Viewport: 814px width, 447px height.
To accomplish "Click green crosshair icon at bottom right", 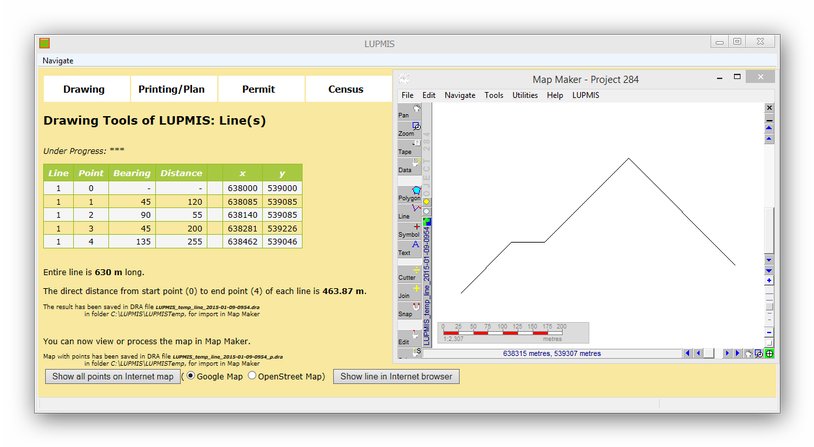I will coord(769,354).
